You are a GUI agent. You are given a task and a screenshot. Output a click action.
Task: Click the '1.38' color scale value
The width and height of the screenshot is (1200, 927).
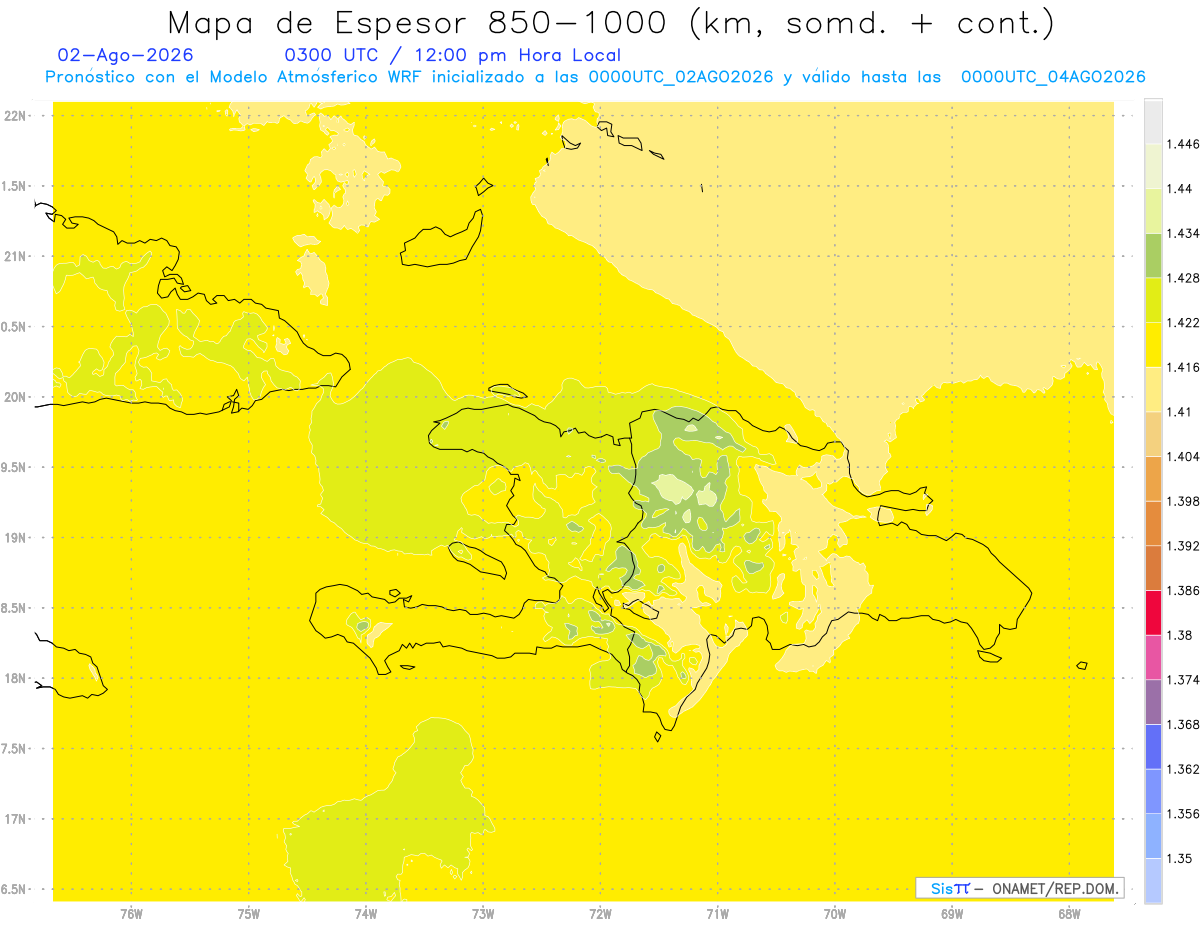coord(1179,635)
